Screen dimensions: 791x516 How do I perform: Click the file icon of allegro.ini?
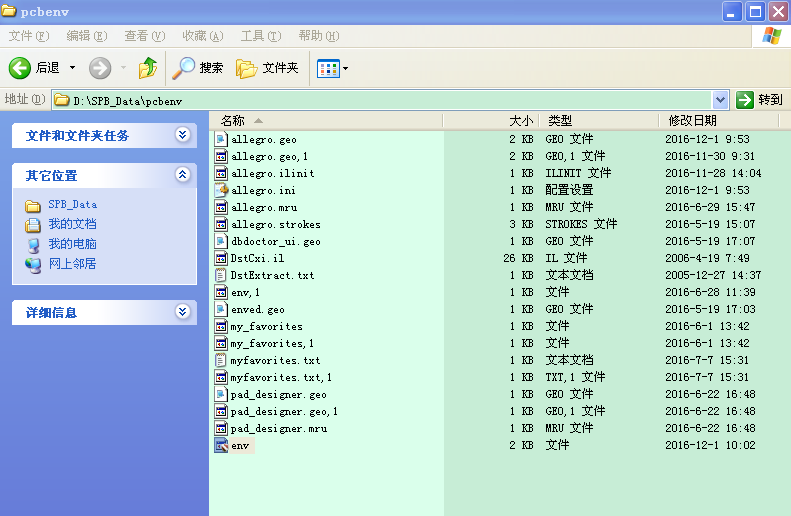tap(221, 190)
